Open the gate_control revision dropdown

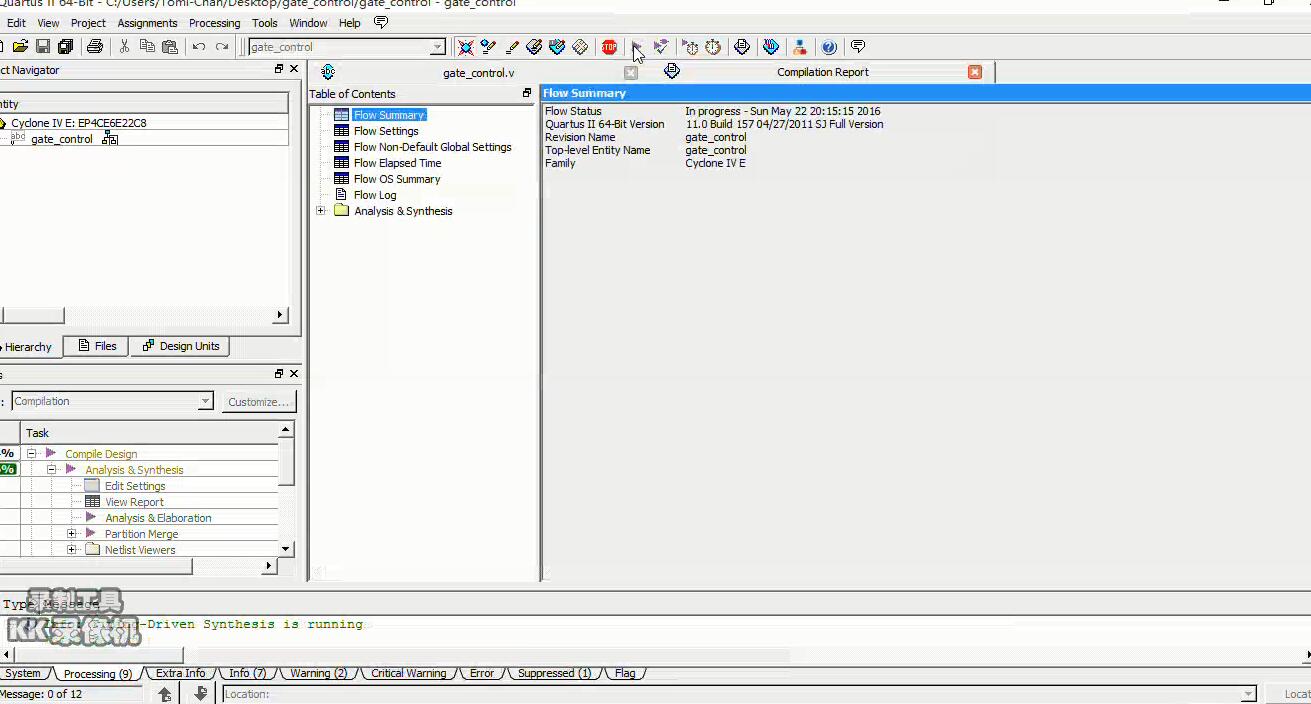(438, 47)
